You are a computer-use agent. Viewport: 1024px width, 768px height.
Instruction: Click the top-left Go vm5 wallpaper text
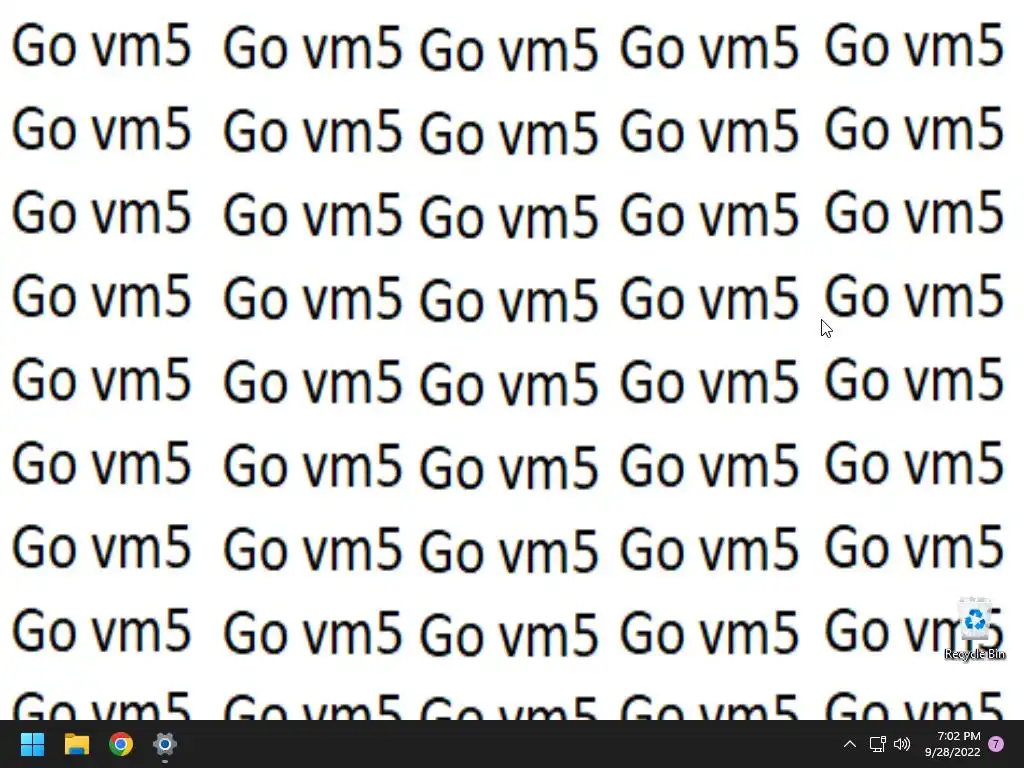[101, 45]
